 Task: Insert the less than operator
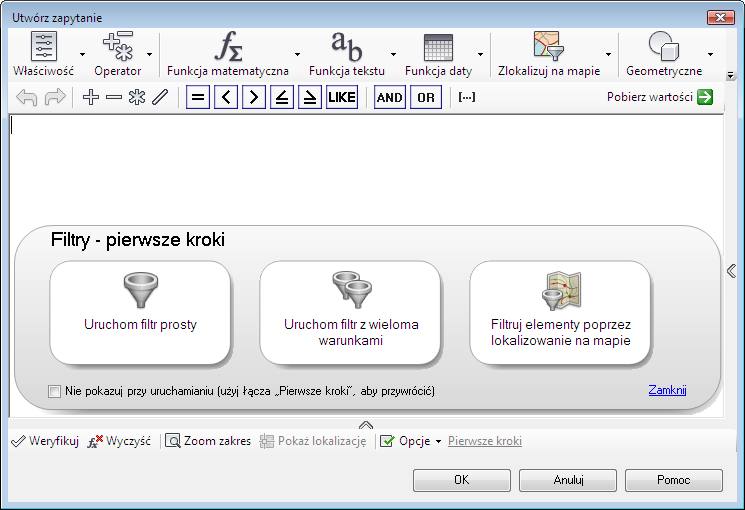[x=226, y=97]
